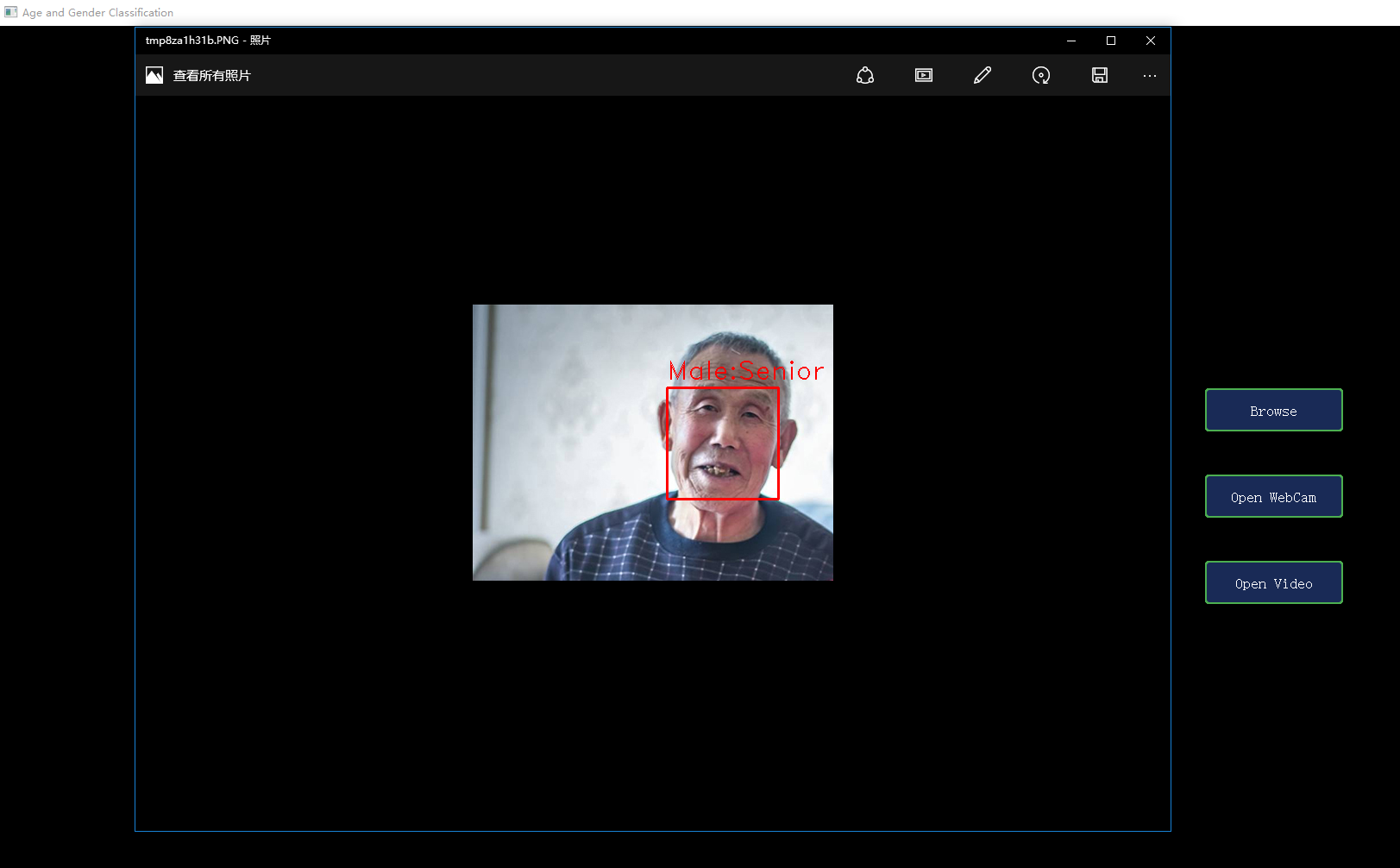
Task: Close the Photos window
Action: click(x=1151, y=41)
